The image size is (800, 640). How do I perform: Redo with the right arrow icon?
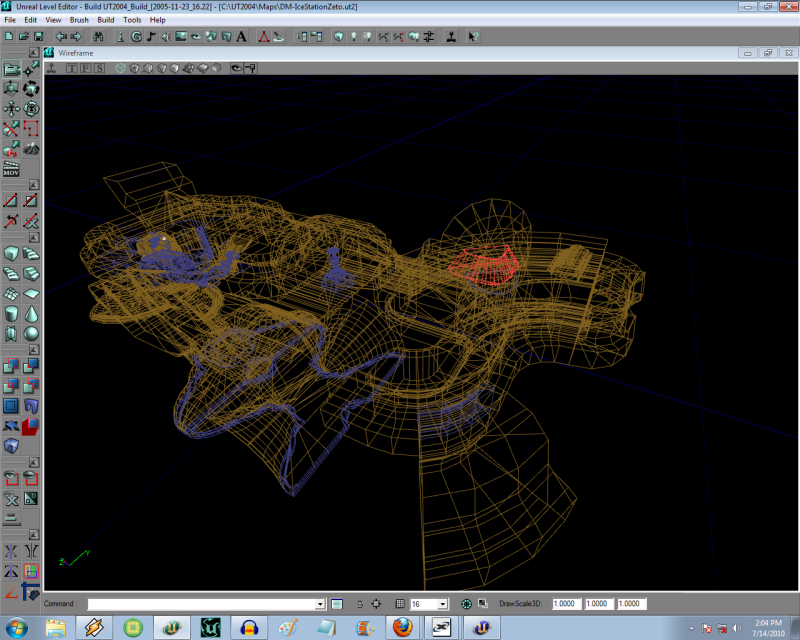76,36
